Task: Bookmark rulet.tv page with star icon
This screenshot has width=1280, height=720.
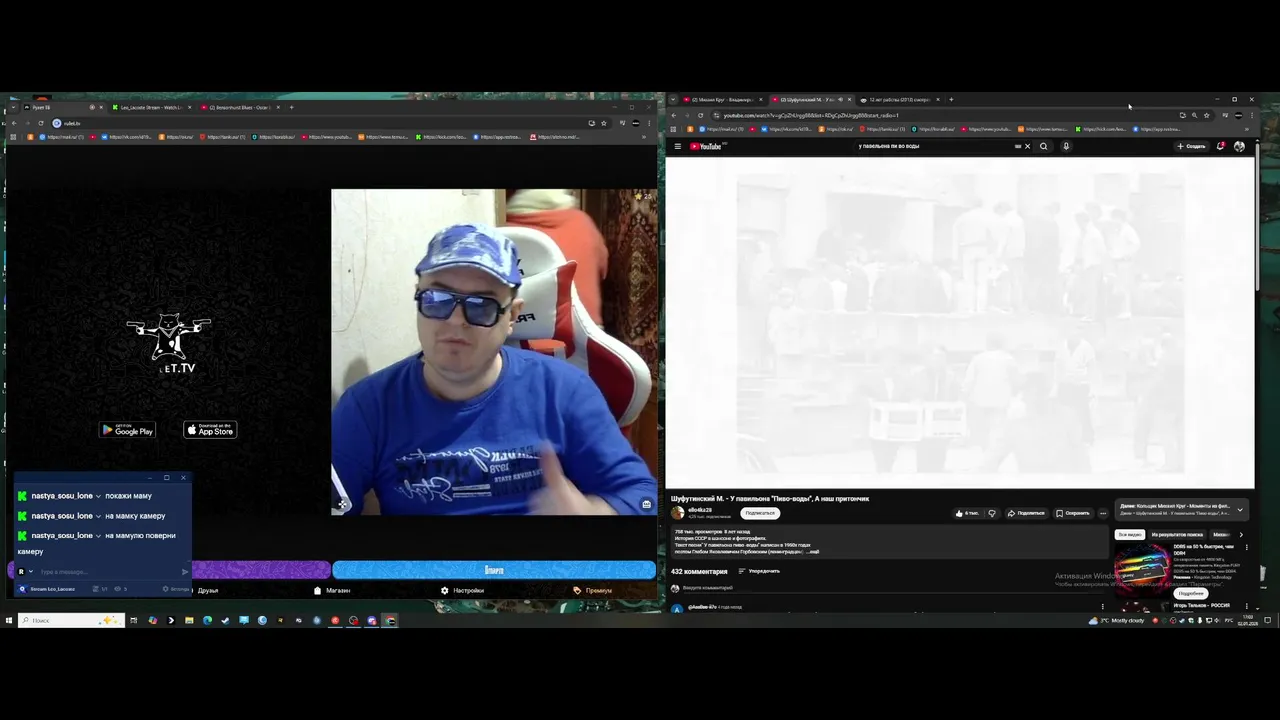Action: [x=604, y=123]
